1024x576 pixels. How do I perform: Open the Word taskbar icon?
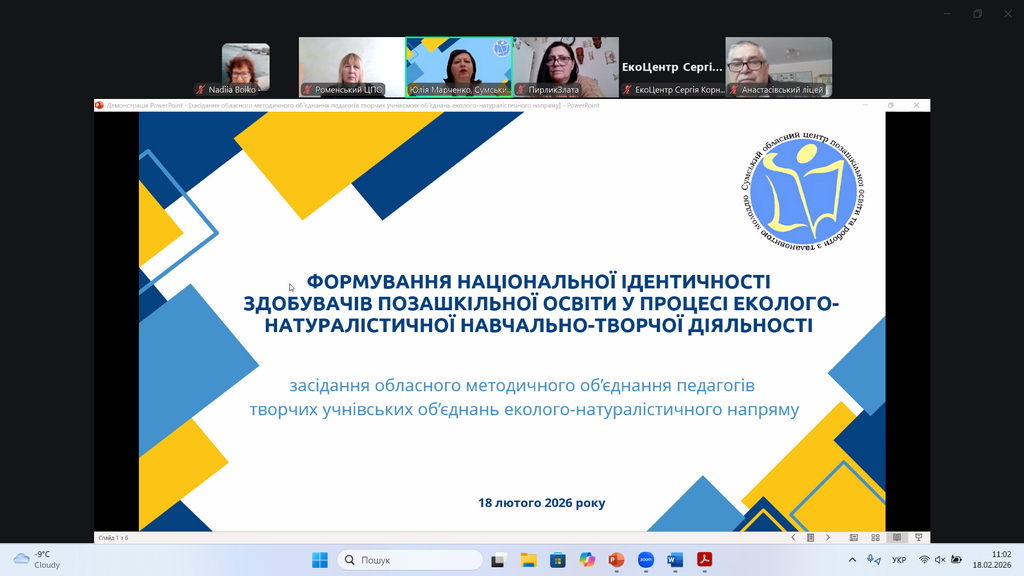(675, 560)
